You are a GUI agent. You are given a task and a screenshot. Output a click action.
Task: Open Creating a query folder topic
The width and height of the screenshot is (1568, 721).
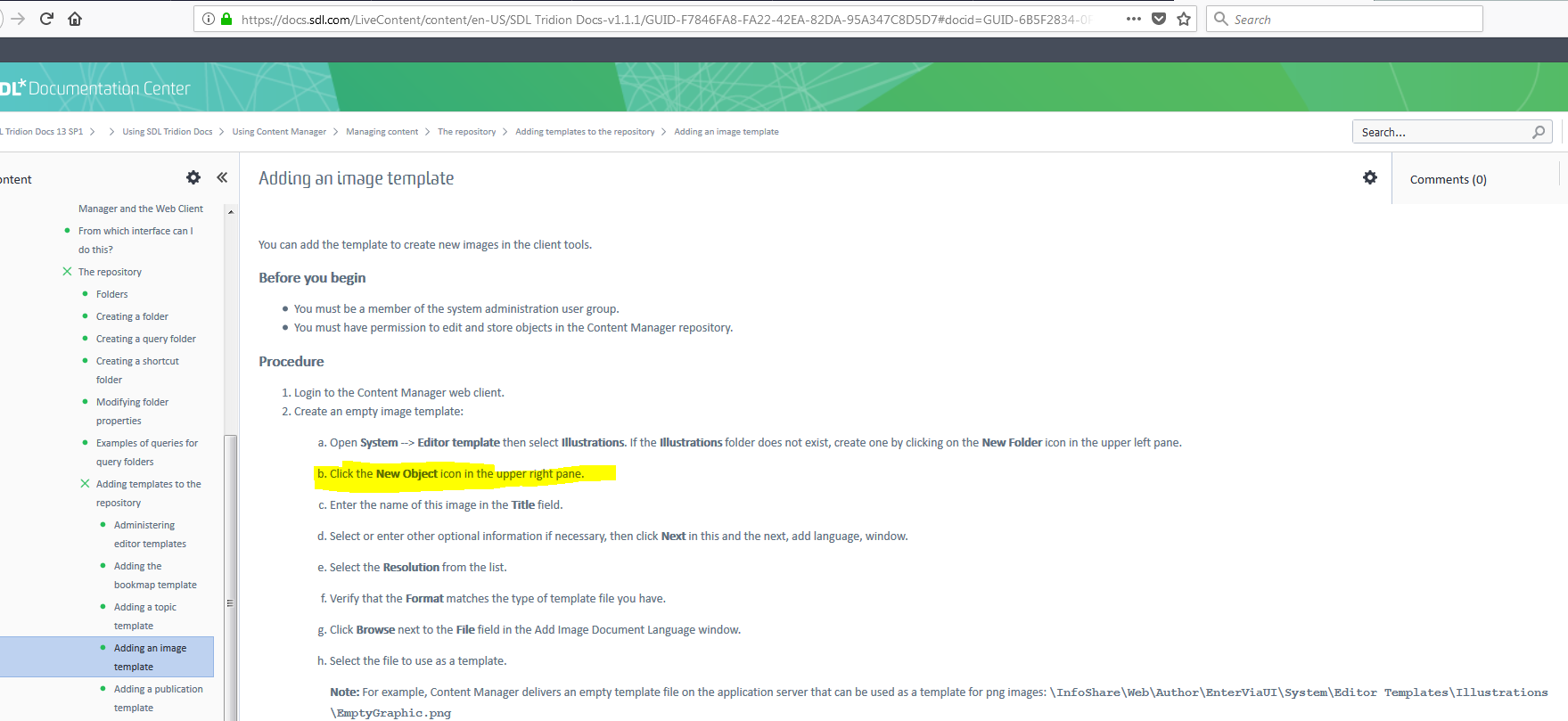tap(145, 339)
